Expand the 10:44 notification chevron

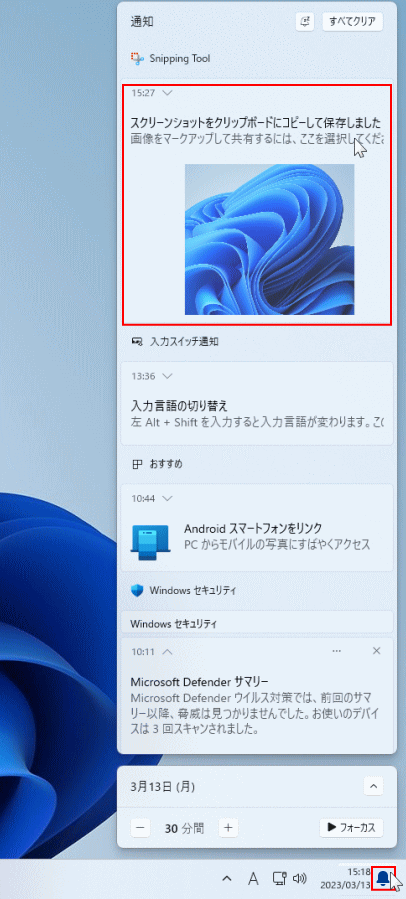pyautogui.click(x=167, y=498)
